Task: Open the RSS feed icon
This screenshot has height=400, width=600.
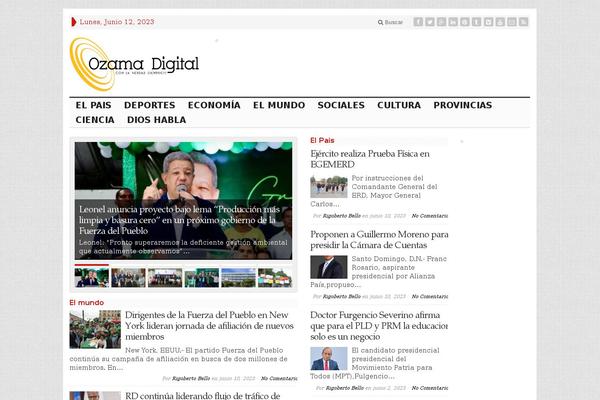Action: tap(523, 22)
